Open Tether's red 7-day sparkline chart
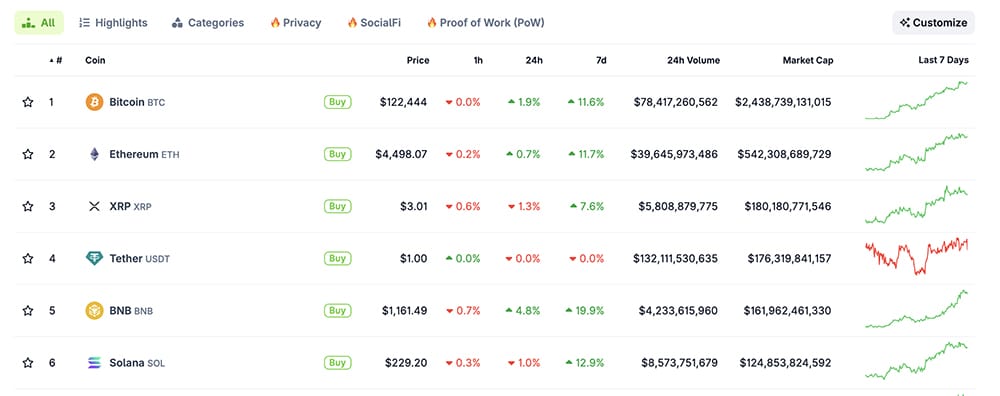1000x396 pixels. coord(916,256)
